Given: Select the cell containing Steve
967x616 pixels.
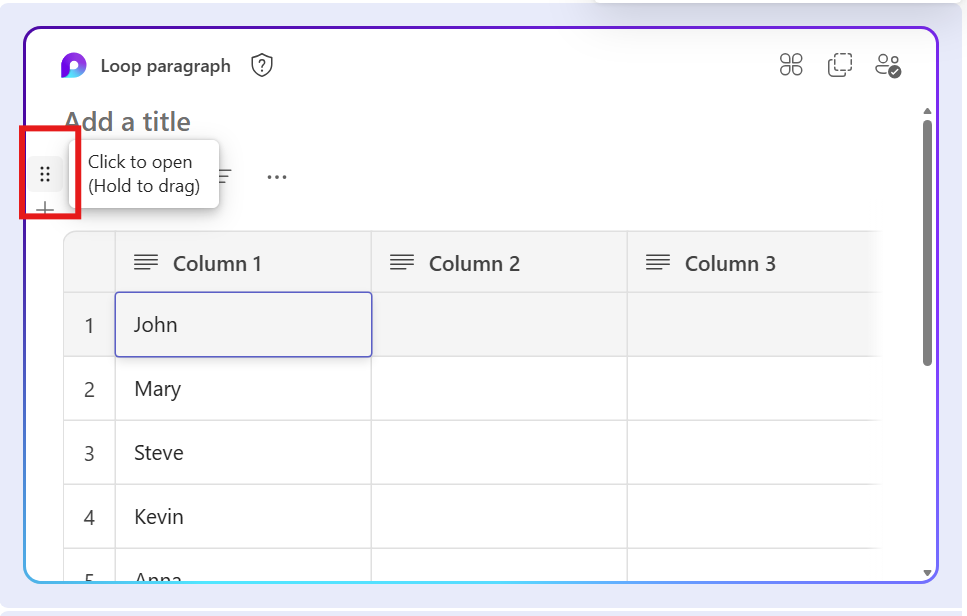Looking at the screenshot, I should click(x=243, y=453).
